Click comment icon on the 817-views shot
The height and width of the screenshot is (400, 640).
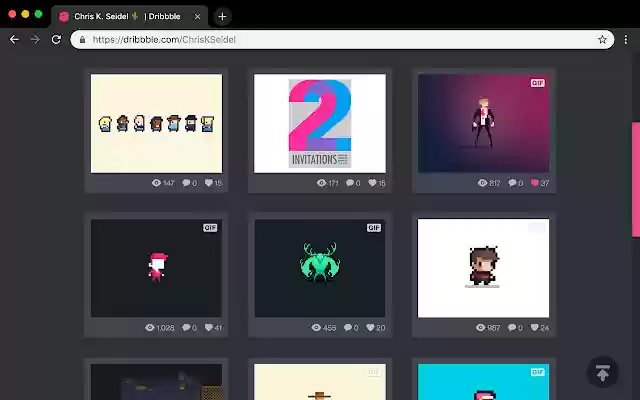pos(512,183)
